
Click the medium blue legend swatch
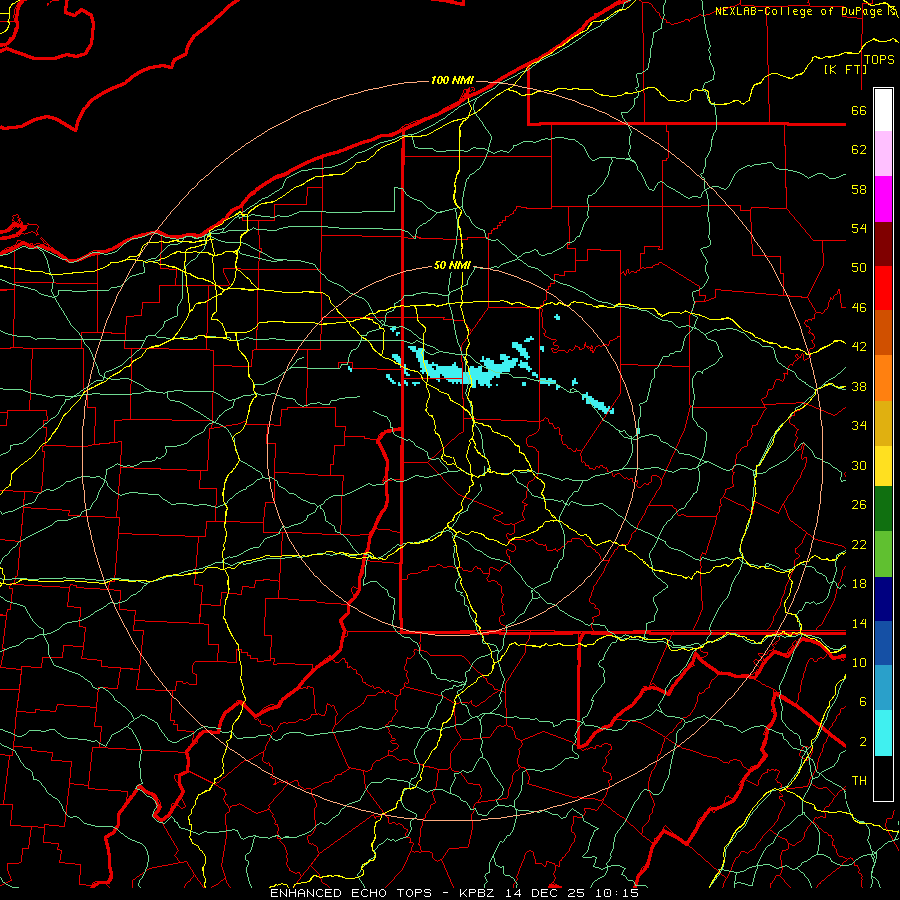tap(883, 643)
